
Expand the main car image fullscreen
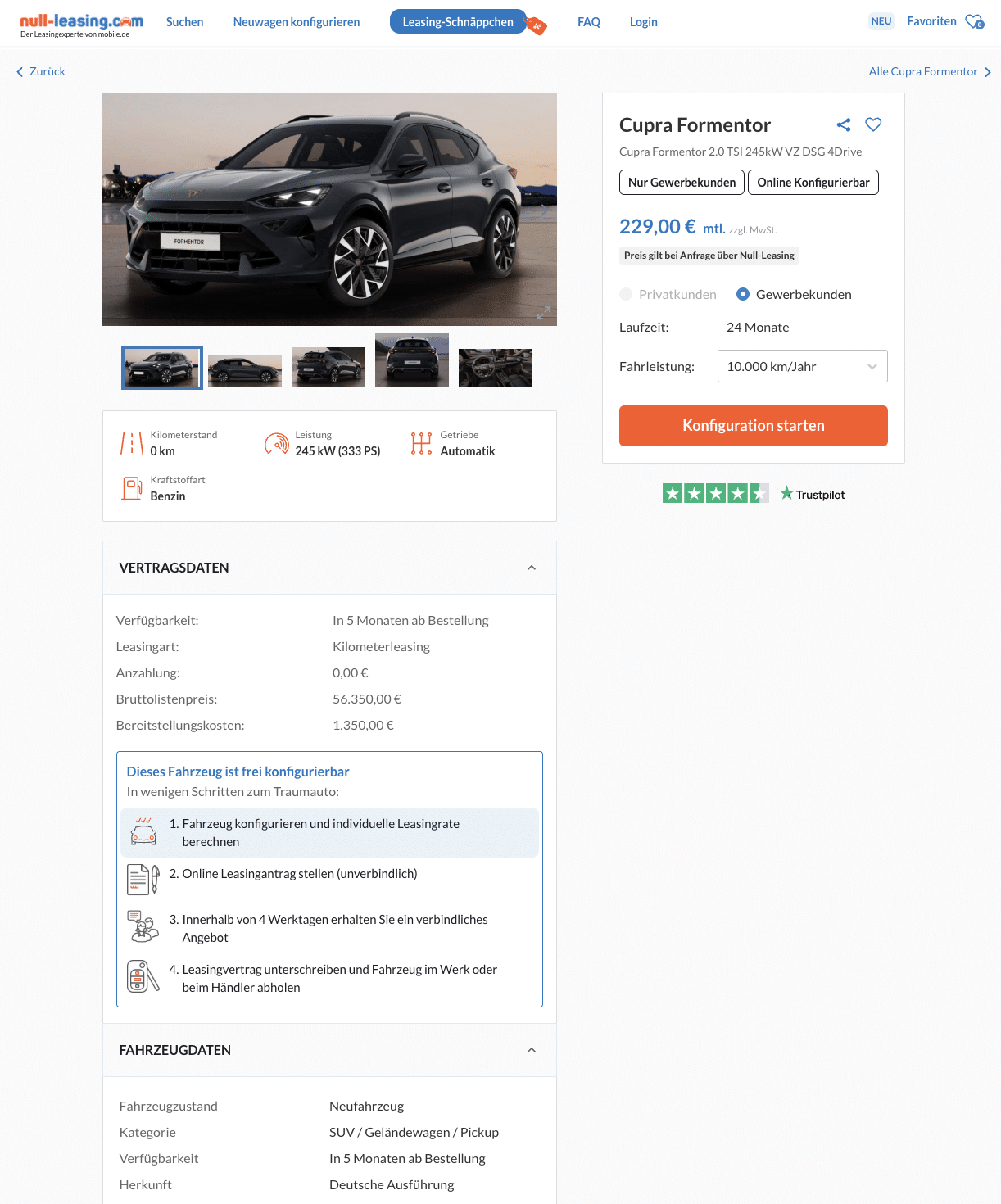(544, 313)
